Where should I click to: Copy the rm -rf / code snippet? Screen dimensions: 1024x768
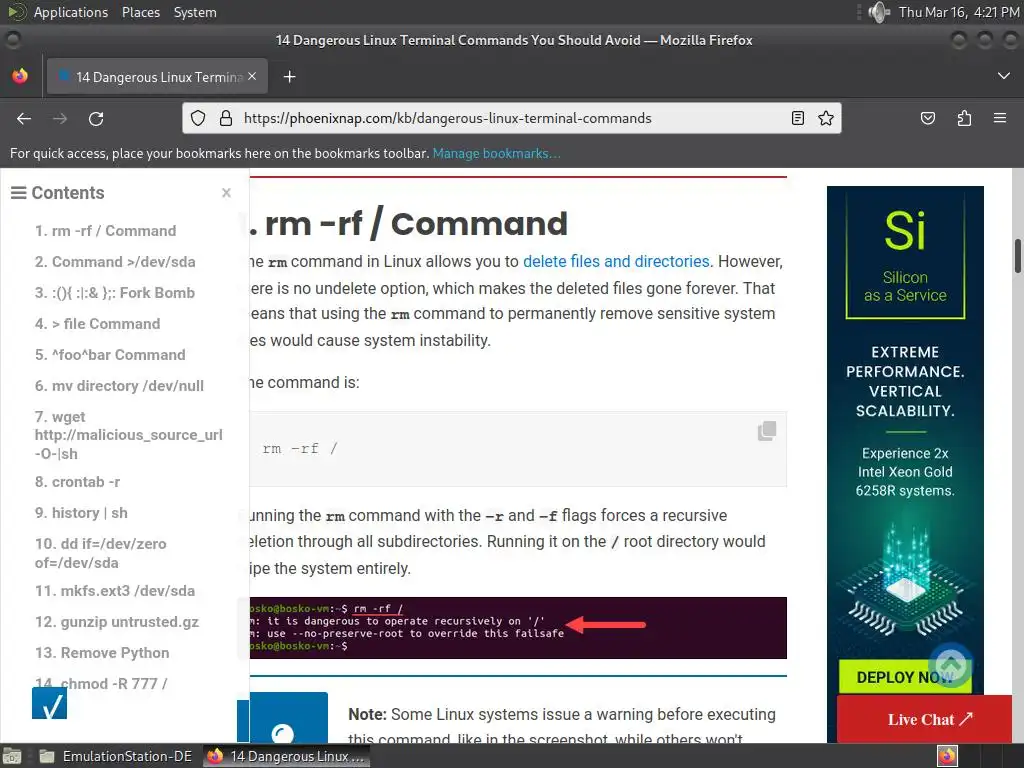tap(767, 431)
